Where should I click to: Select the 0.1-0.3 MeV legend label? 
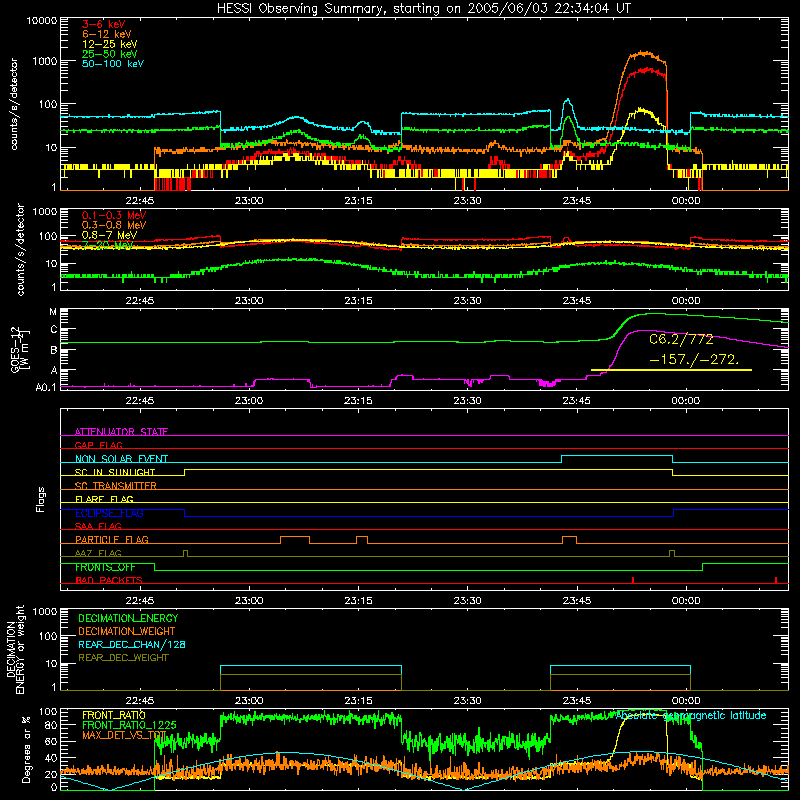(x=114, y=215)
